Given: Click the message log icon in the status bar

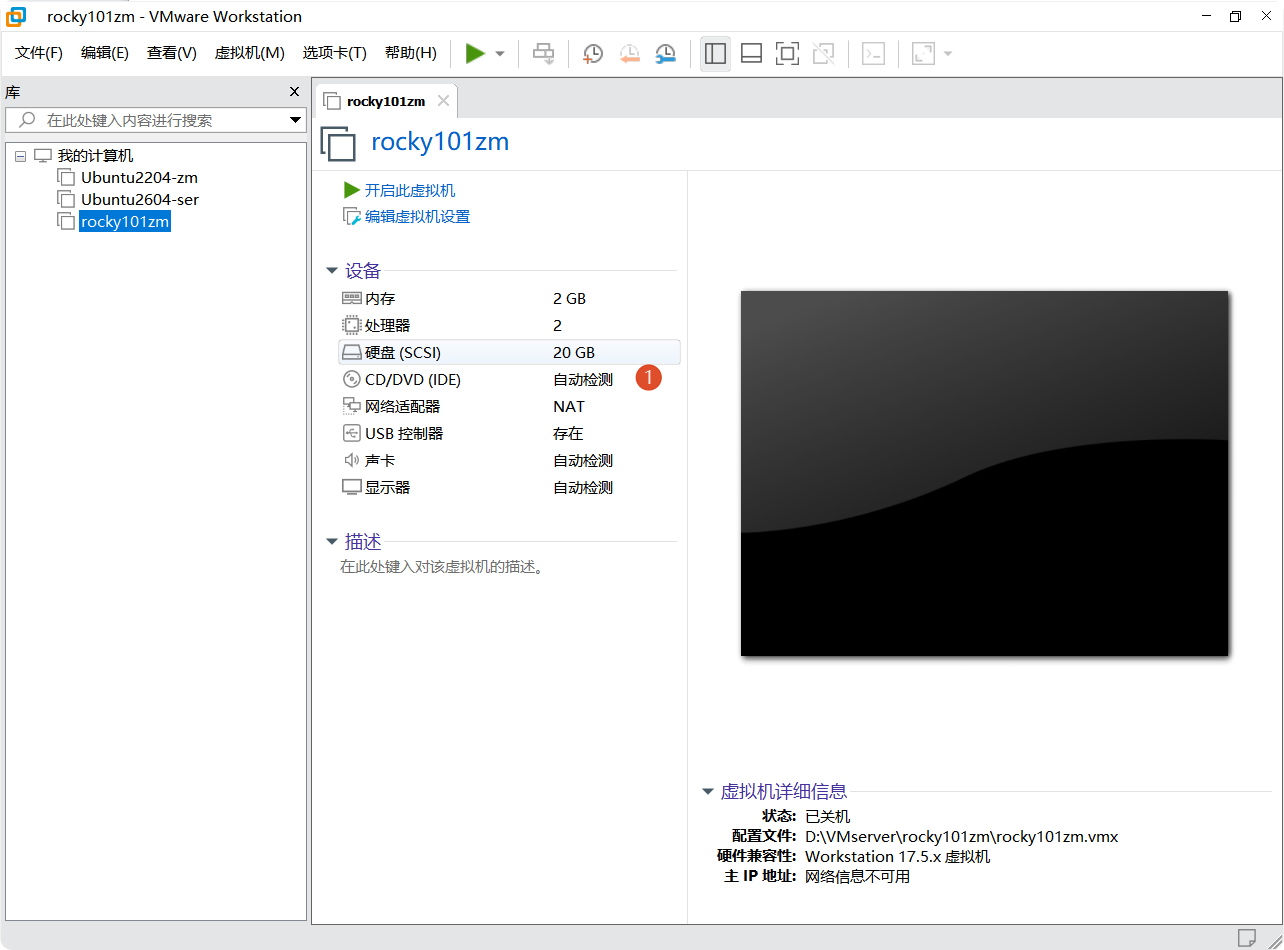Looking at the screenshot, I should pos(1247,937).
